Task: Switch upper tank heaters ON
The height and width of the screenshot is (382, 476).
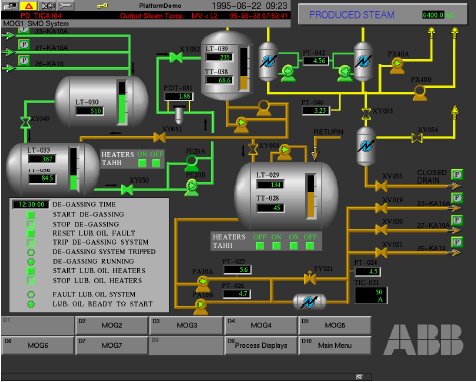Action: click(x=142, y=163)
